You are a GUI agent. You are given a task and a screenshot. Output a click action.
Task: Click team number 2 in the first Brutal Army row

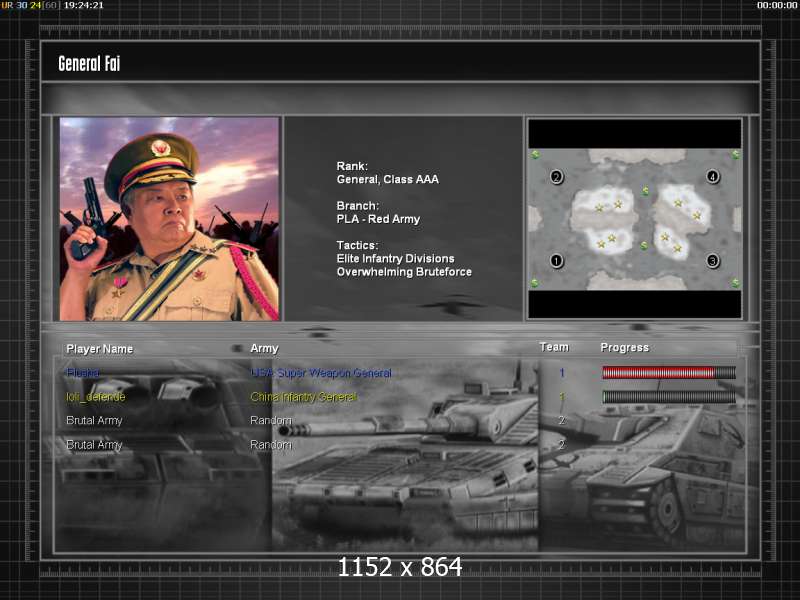point(562,420)
